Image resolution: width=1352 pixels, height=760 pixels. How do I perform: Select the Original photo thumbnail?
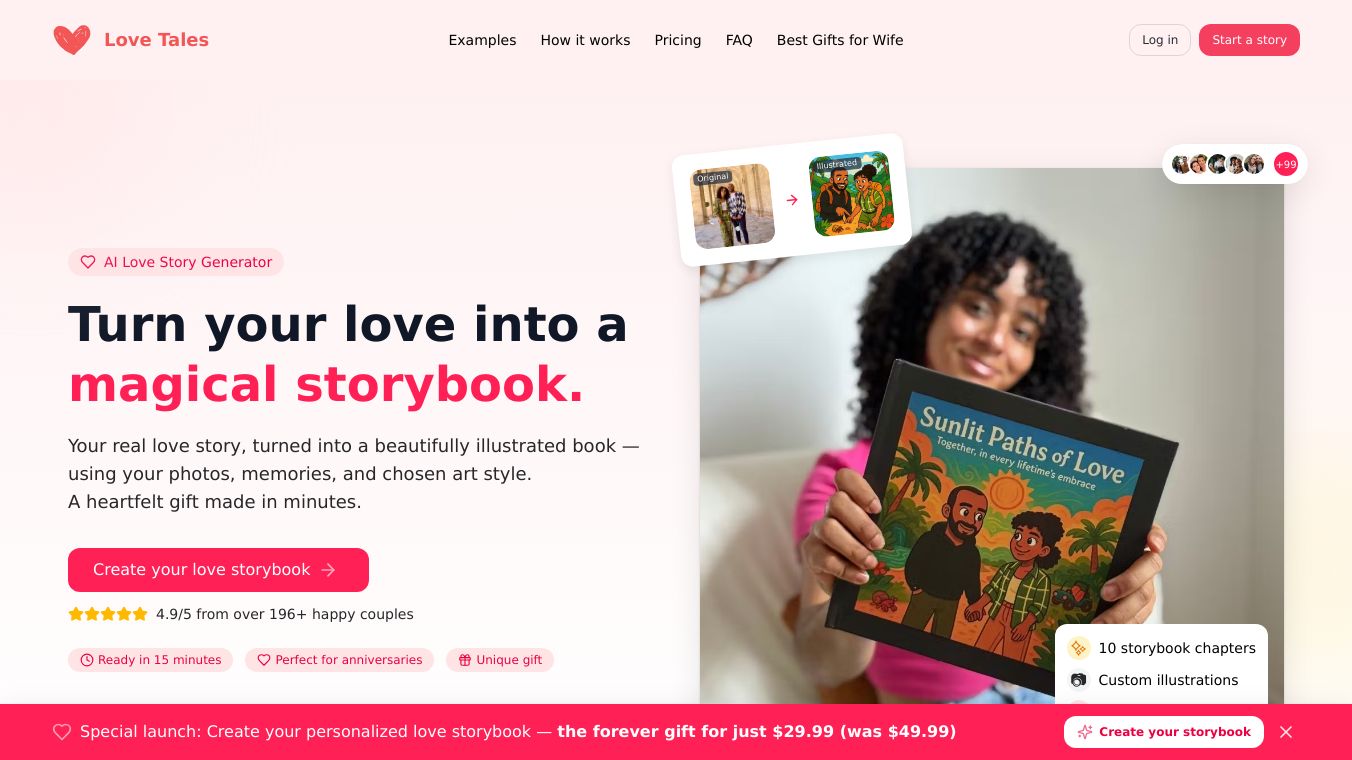pyautogui.click(x=733, y=206)
